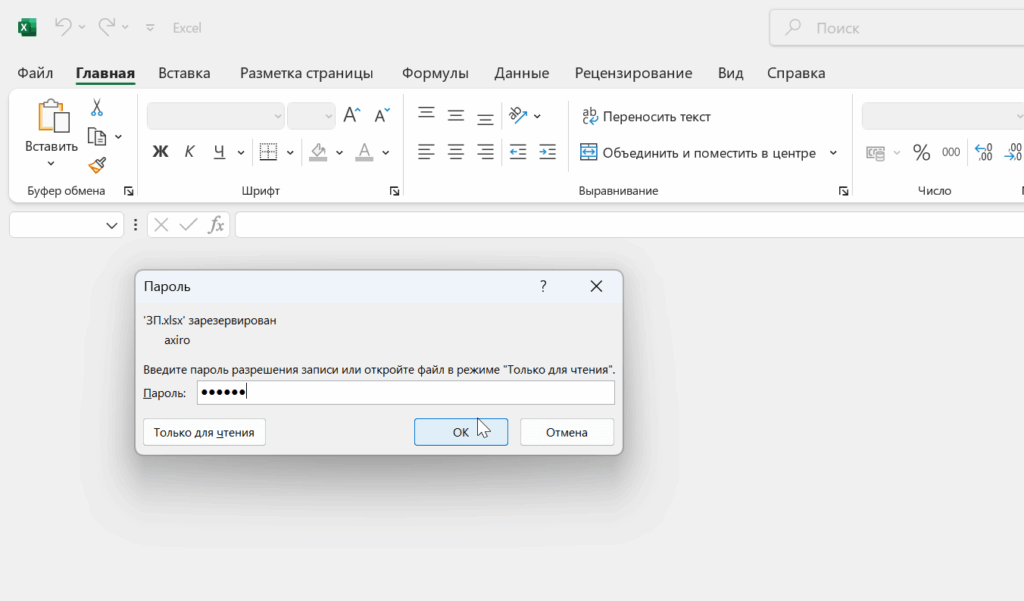Select the Format Painter brush icon
Viewport: 1024px width, 601px height.
coord(97,165)
